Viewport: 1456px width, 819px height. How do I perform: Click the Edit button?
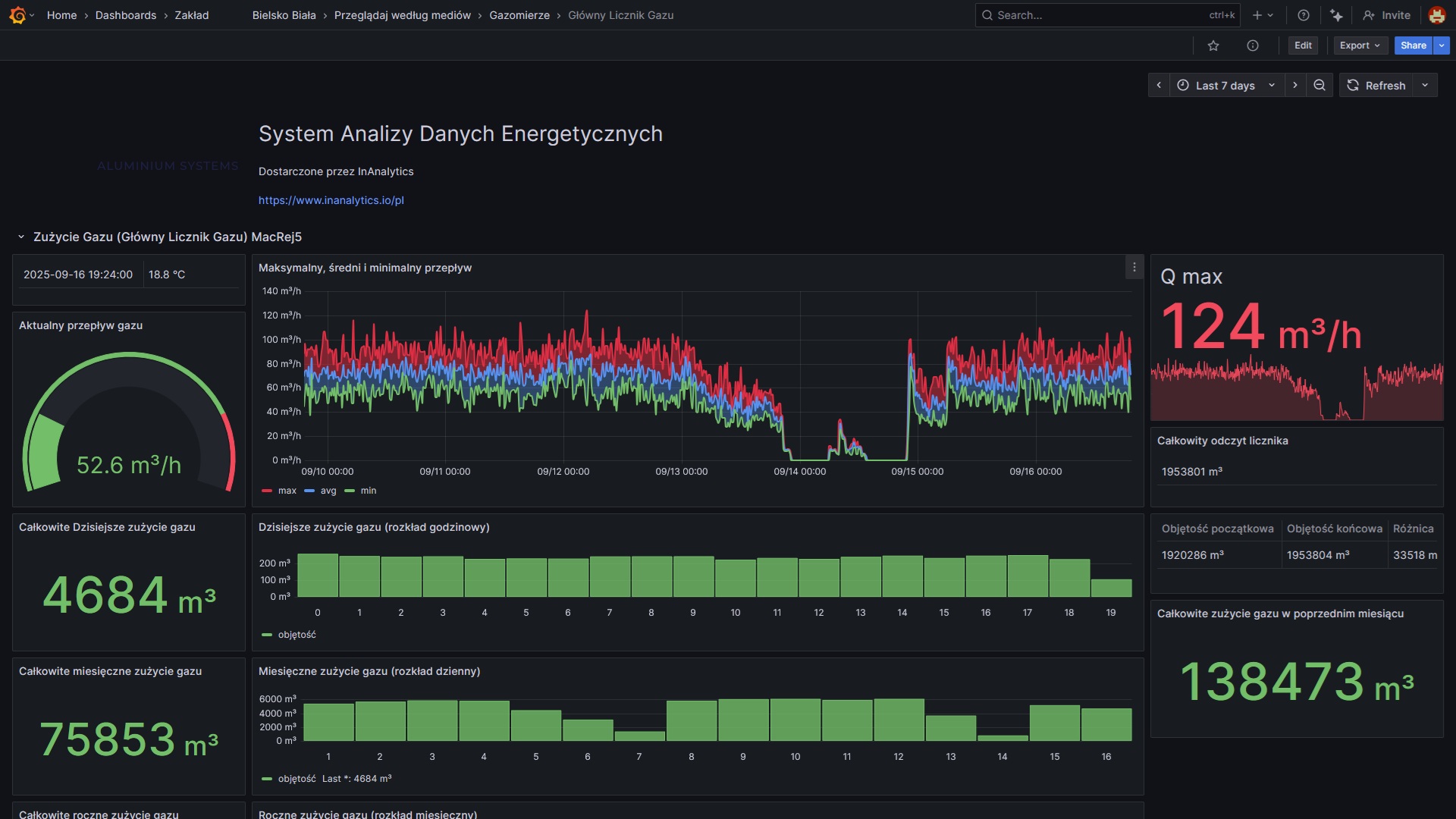coord(1303,45)
